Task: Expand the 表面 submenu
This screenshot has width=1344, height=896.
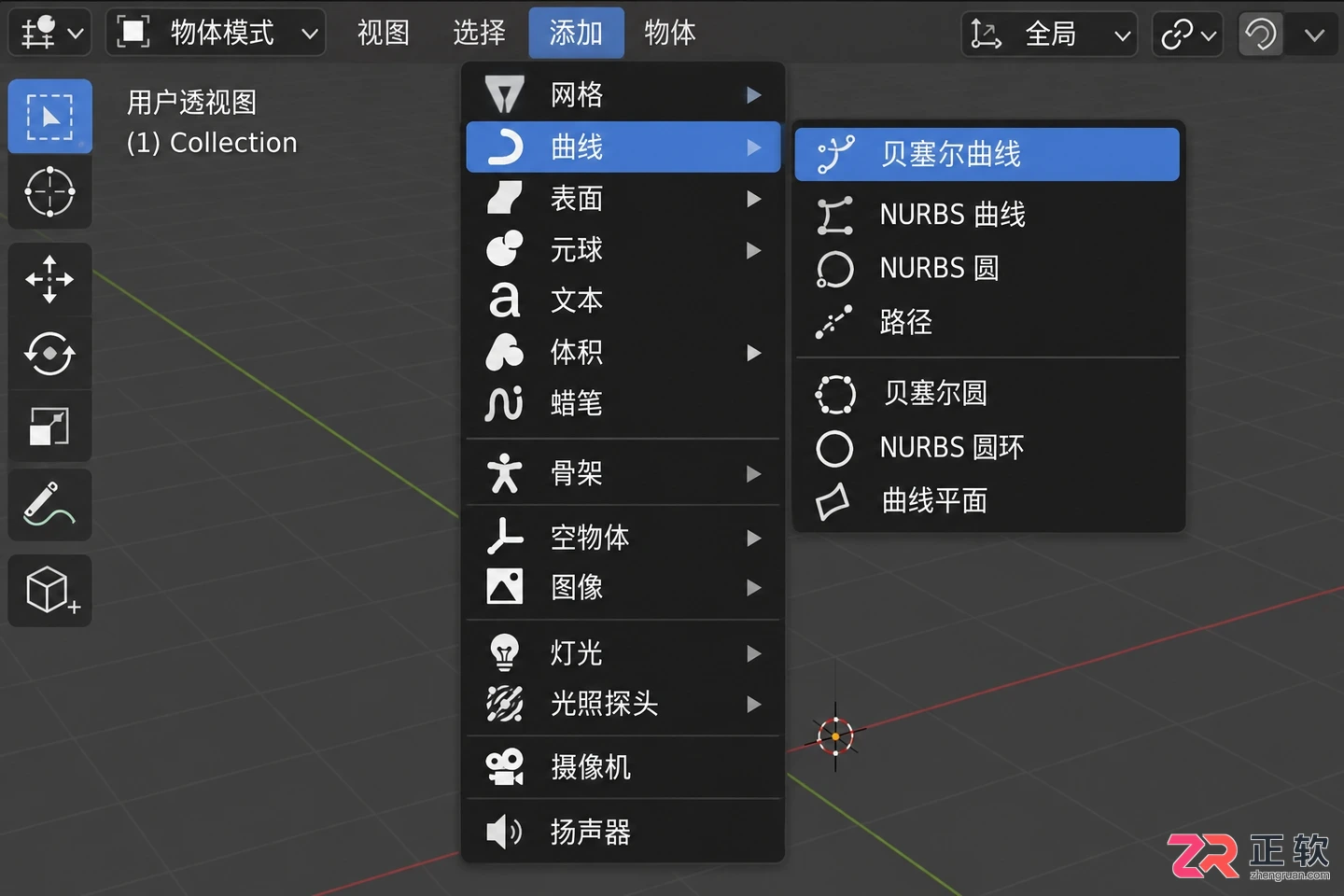Action: (623, 199)
